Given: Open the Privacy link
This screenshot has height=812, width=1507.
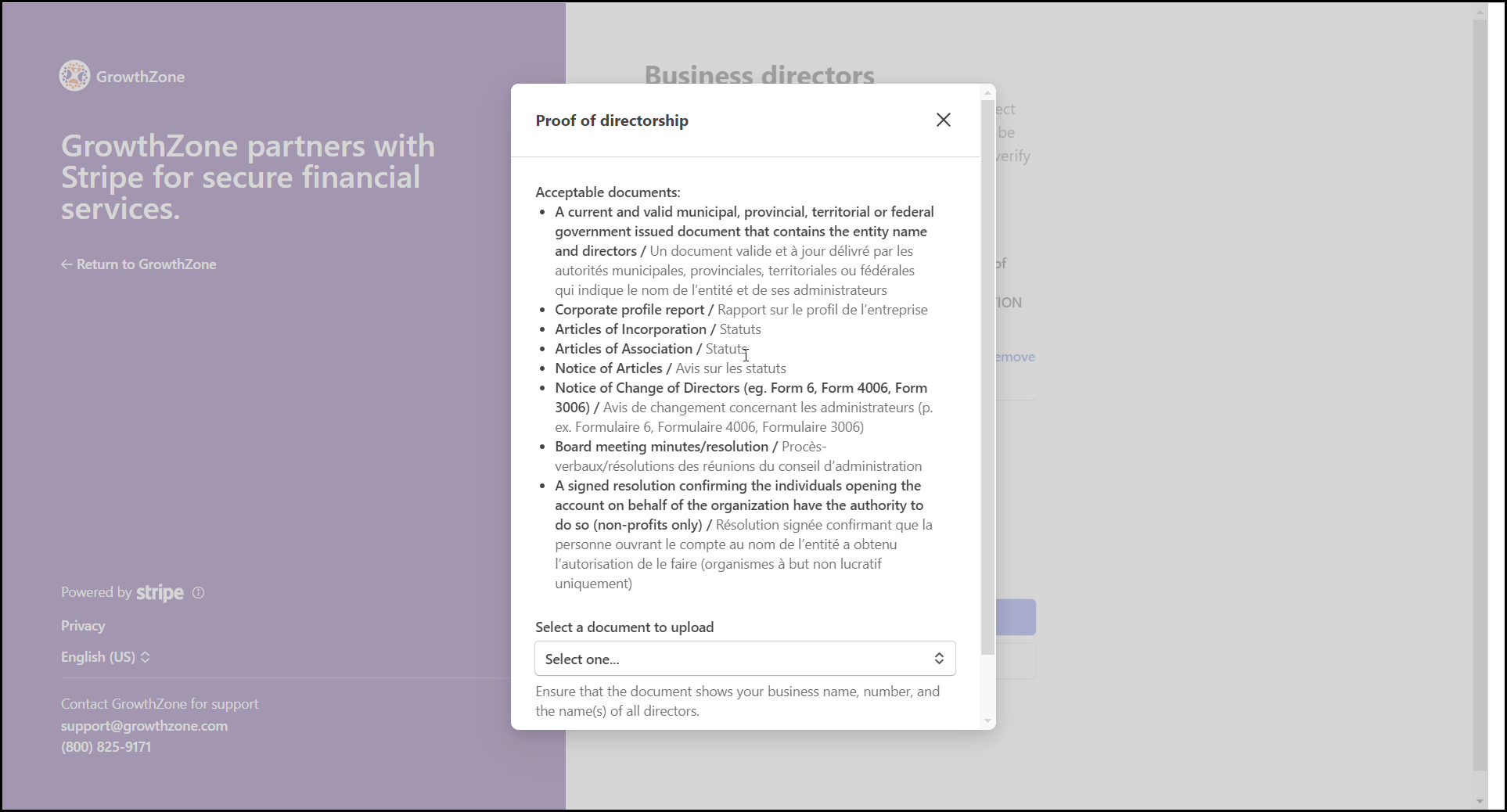Looking at the screenshot, I should click(x=83, y=626).
